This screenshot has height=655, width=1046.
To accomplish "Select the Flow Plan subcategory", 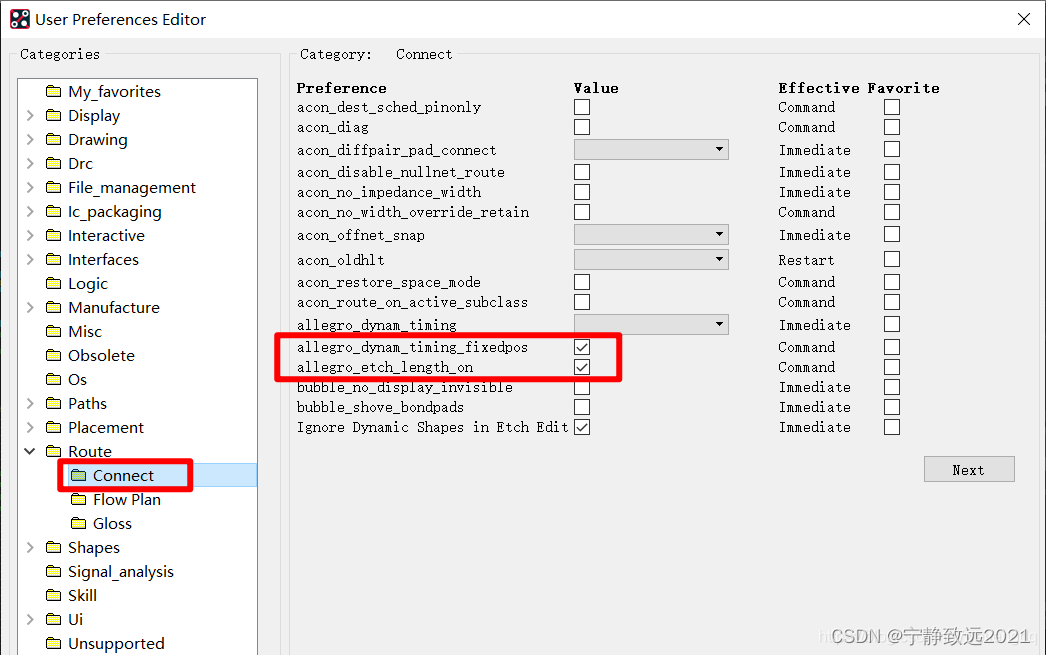I will click(127, 500).
